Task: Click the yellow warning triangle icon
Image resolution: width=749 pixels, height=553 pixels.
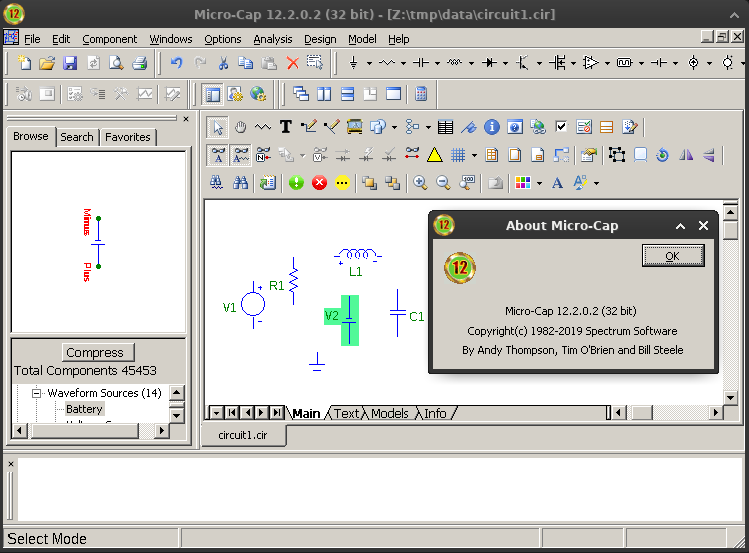Action: click(435, 155)
